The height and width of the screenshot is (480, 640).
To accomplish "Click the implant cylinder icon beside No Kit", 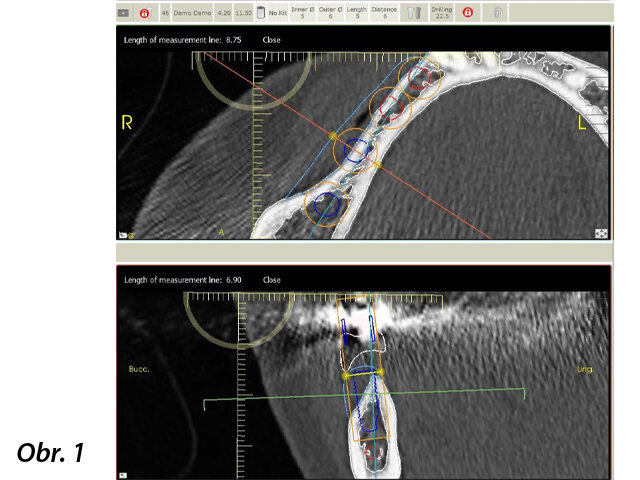I will pos(261,13).
